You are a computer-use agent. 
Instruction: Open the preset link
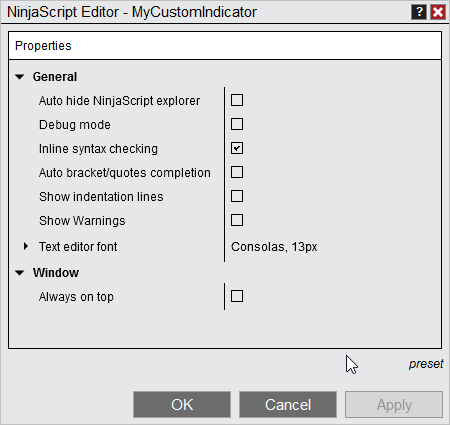(426, 364)
